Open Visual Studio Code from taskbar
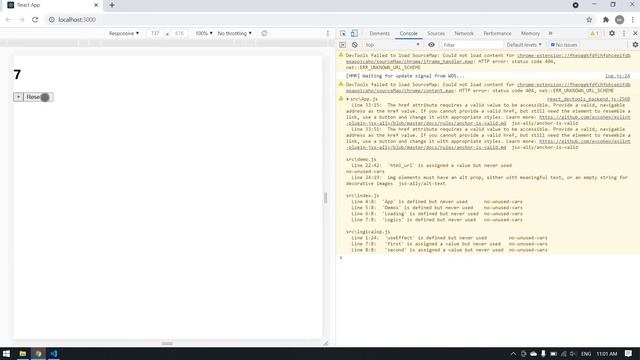640x360 pixels. tap(53, 353)
